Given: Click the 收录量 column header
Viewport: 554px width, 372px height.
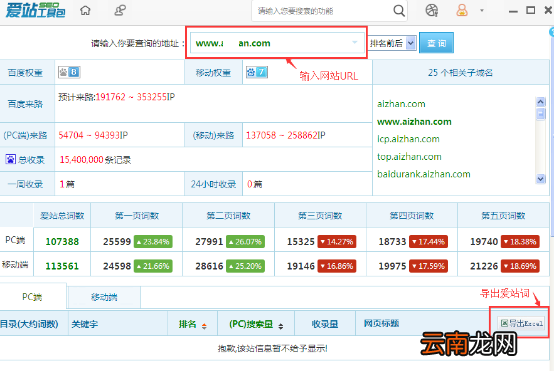Looking at the screenshot, I should [325, 324].
